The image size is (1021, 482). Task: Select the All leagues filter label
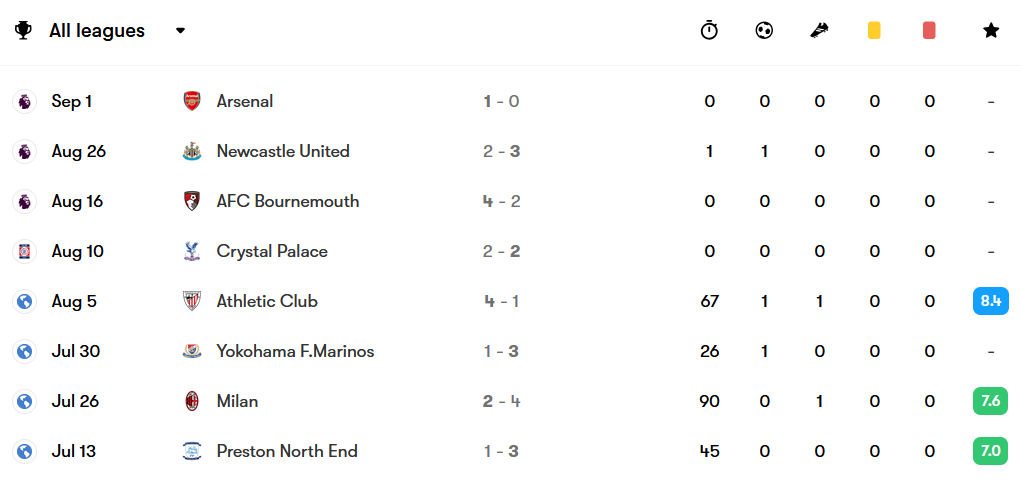pos(97,31)
